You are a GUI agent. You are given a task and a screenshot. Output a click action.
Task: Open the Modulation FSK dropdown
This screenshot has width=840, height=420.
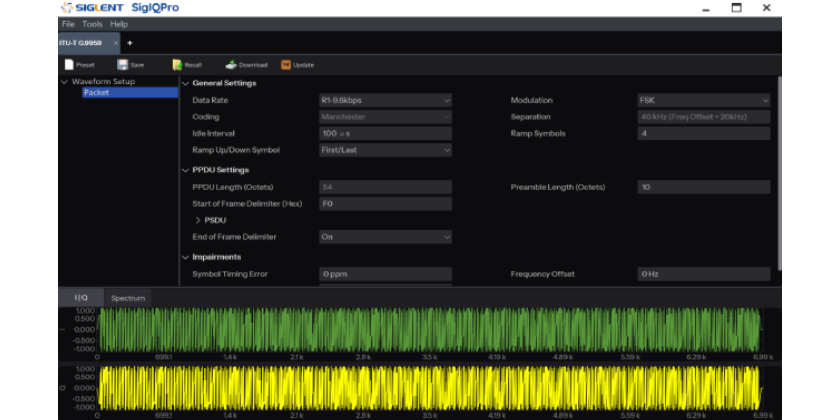pos(704,100)
